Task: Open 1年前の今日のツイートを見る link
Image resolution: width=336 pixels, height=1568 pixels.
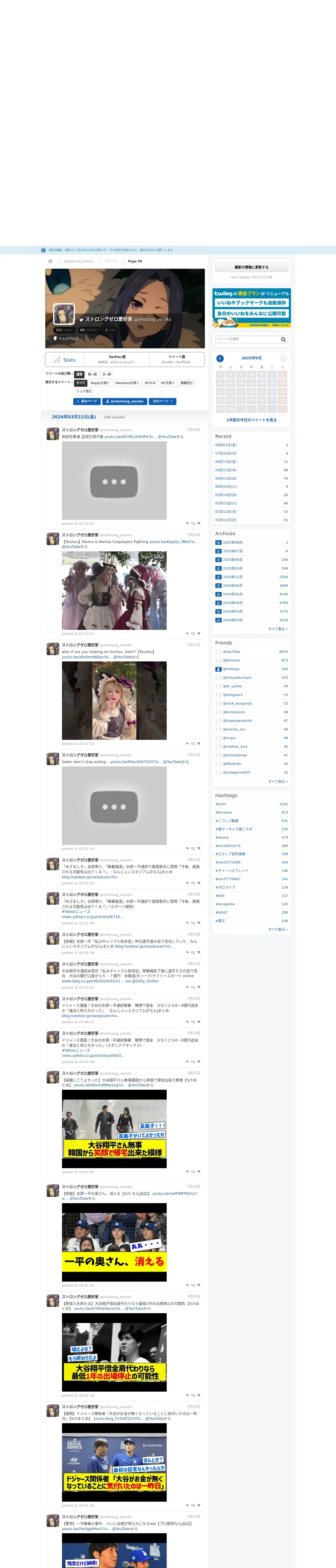Action: (251, 420)
